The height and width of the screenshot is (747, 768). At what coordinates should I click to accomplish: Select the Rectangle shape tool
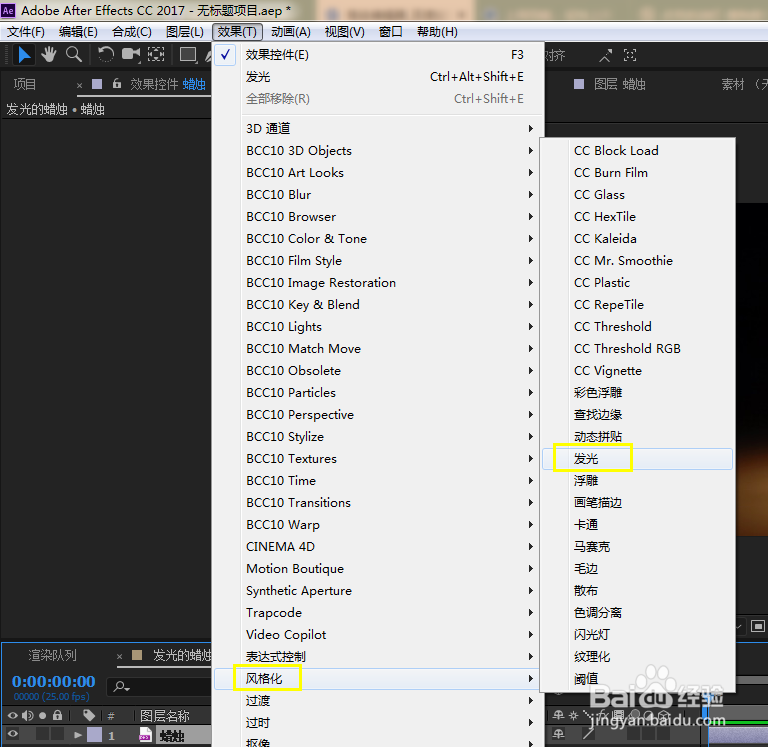pos(188,54)
